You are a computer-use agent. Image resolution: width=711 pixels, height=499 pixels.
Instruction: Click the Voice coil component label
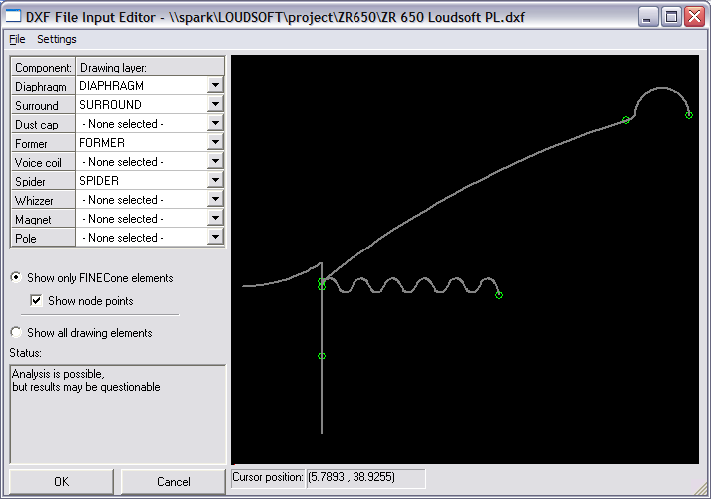pyautogui.click(x=43, y=162)
